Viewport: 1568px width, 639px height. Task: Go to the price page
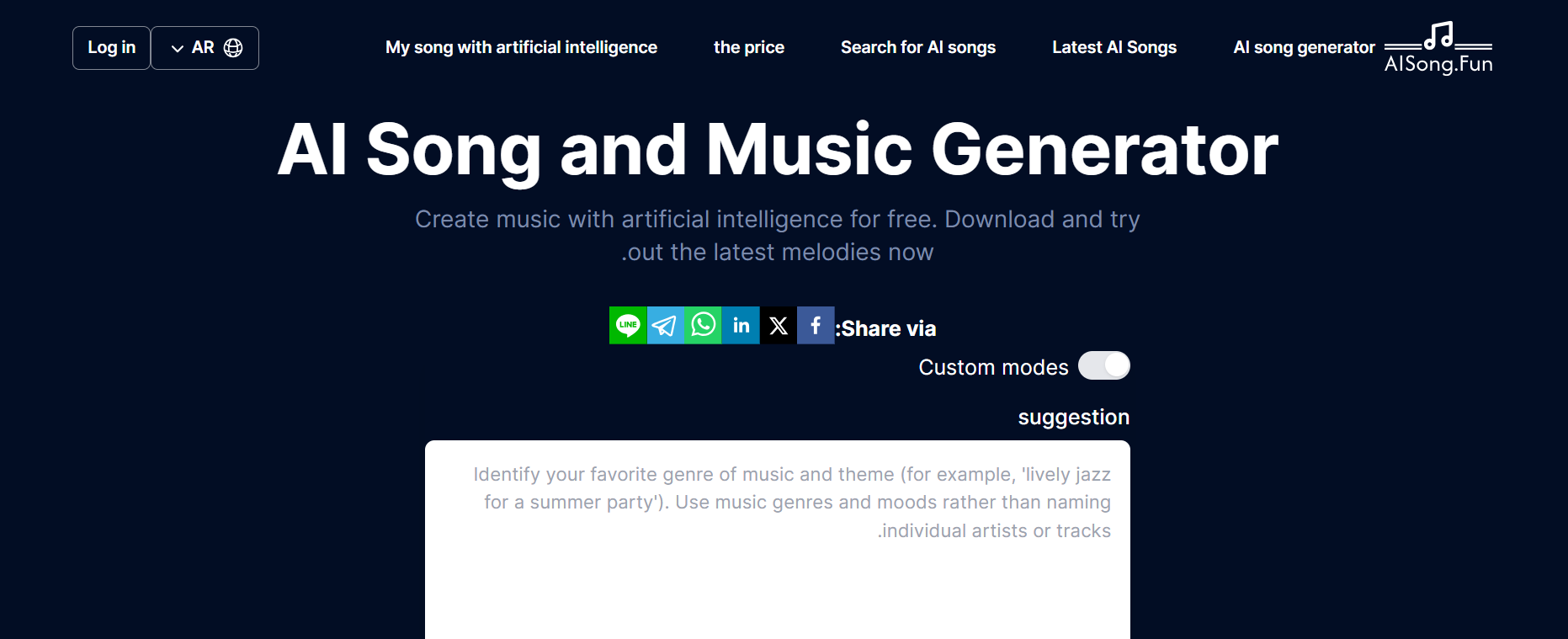(x=749, y=48)
